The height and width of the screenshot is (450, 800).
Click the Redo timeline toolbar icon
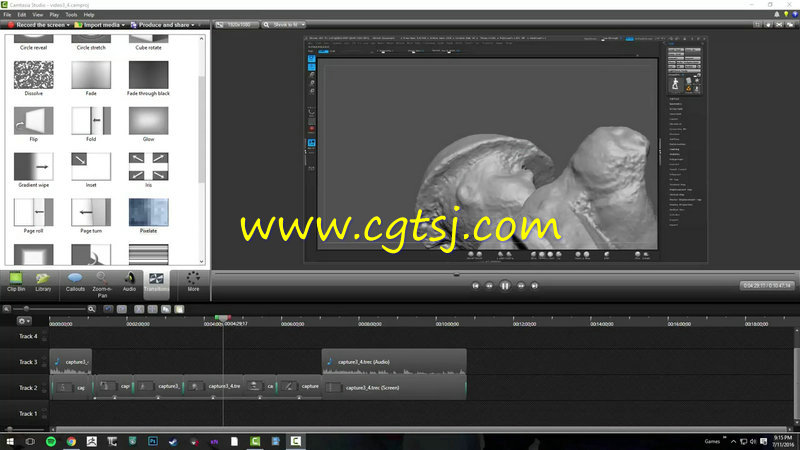click(x=122, y=309)
